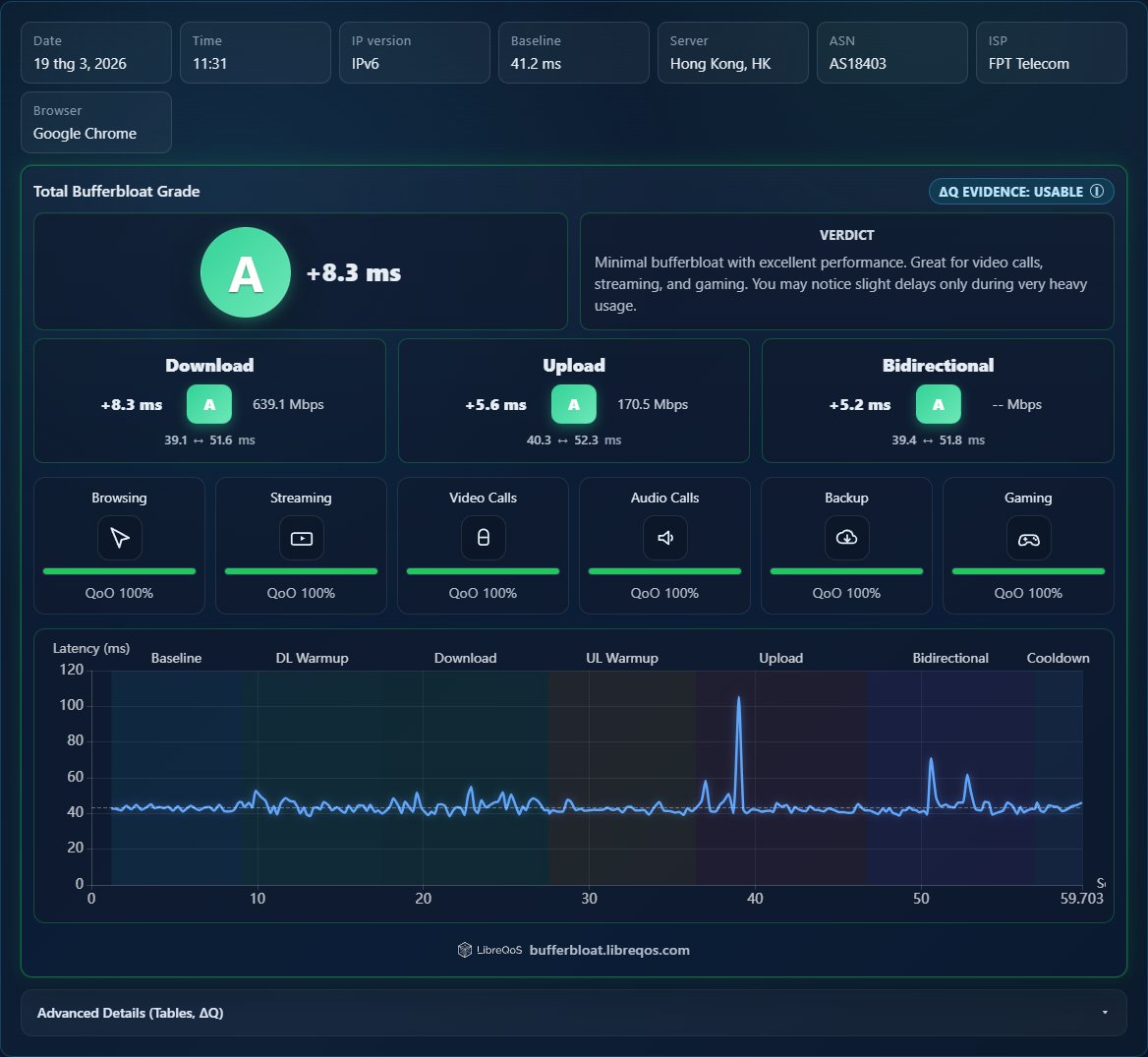Click the Gaming controller icon
The height and width of the screenshot is (1057, 1148).
(x=1028, y=538)
